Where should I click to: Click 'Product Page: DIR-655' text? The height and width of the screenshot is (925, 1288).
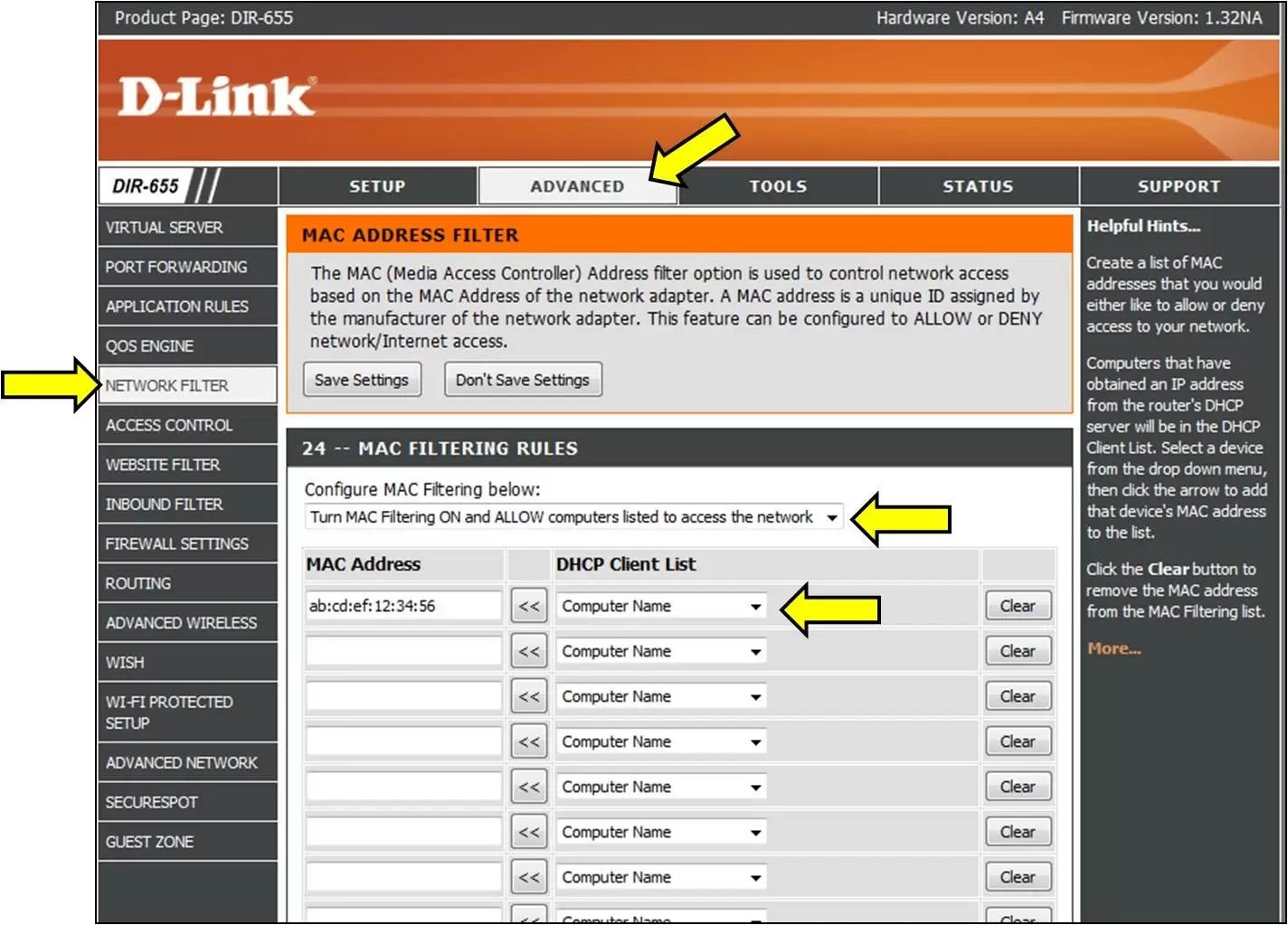[204, 18]
